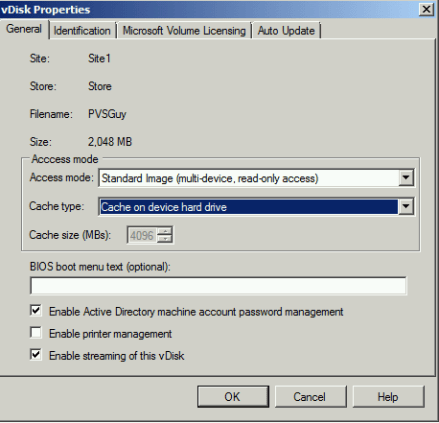Switch to the General tab

click(24, 29)
